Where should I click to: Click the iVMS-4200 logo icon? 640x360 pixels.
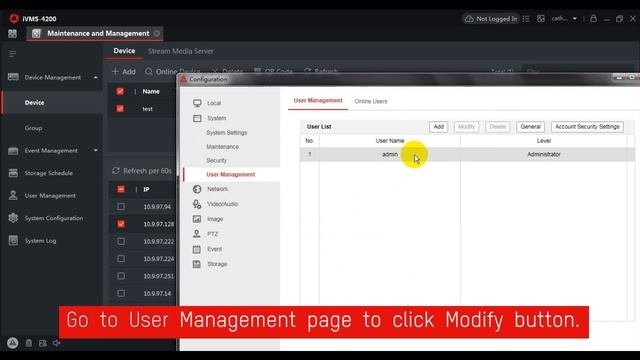[x=14, y=18]
